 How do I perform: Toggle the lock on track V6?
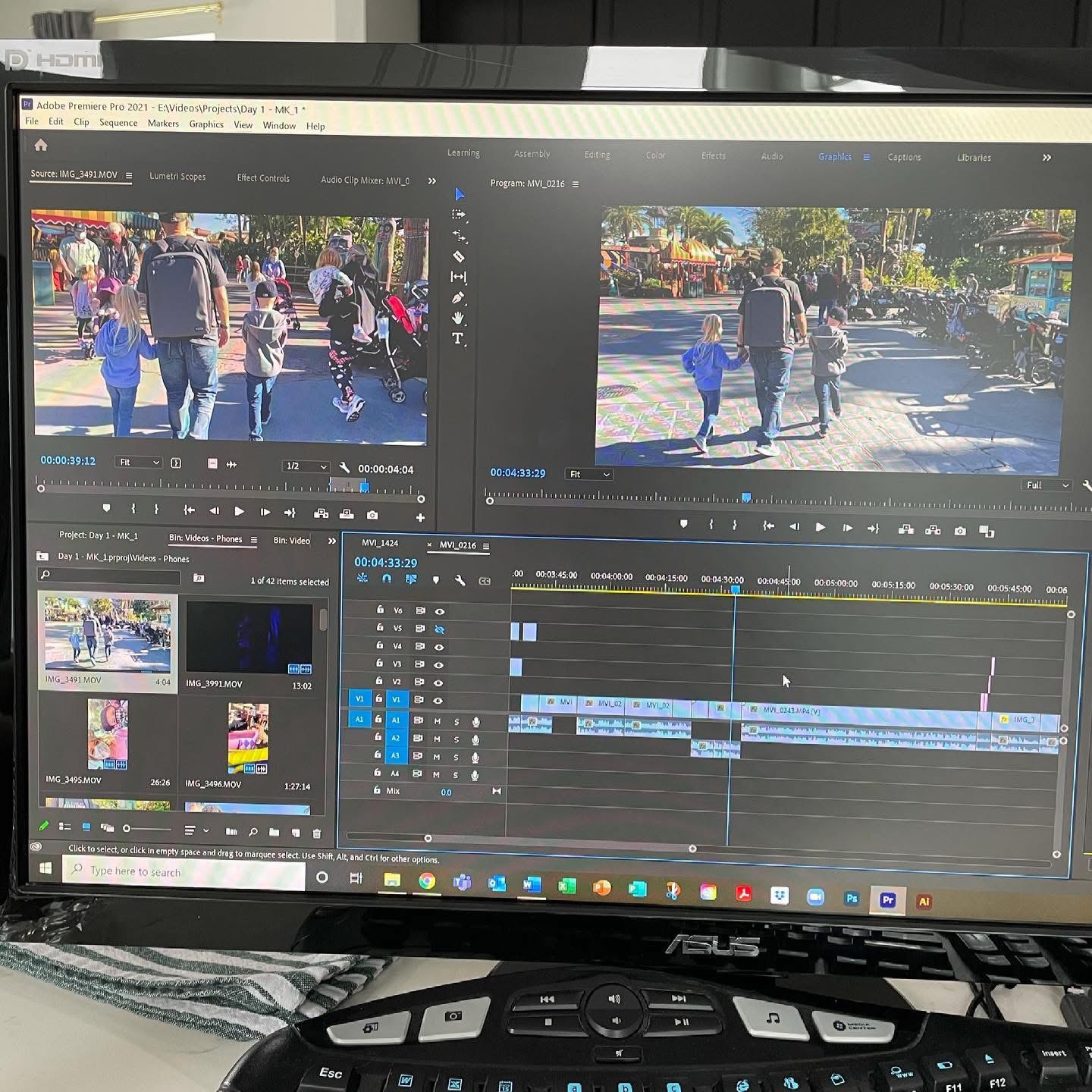[x=380, y=610]
